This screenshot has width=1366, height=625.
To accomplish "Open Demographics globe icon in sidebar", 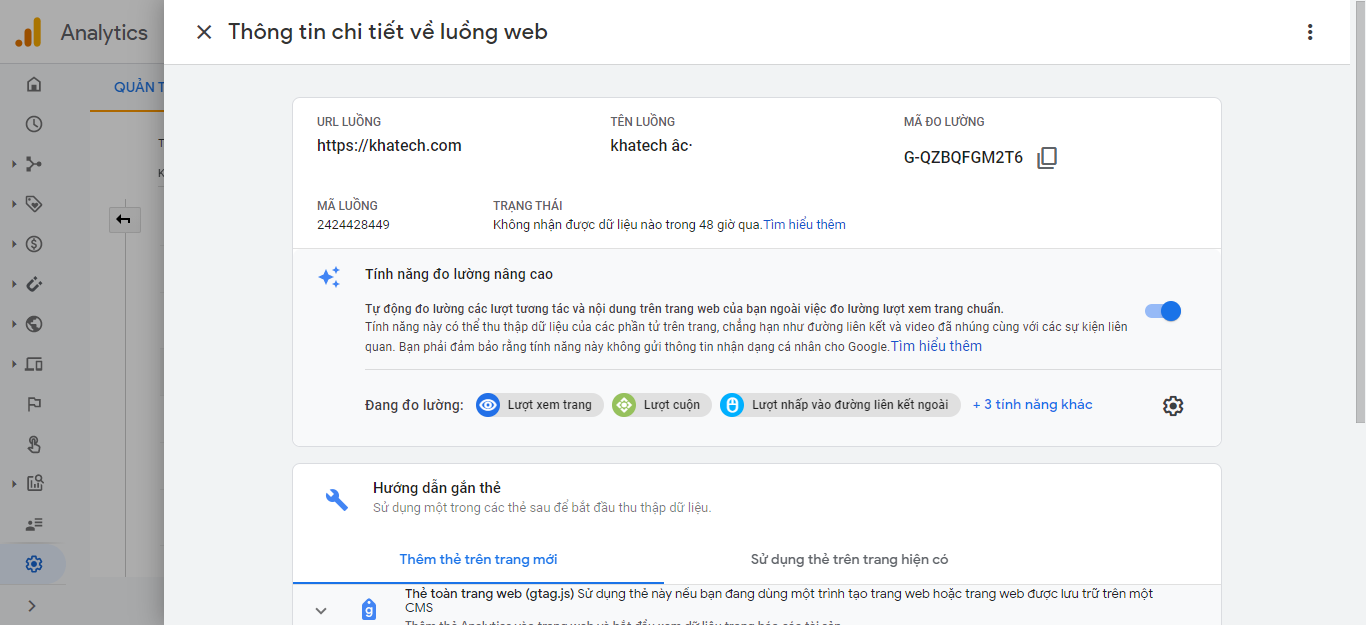I will pyautogui.click(x=34, y=324).
